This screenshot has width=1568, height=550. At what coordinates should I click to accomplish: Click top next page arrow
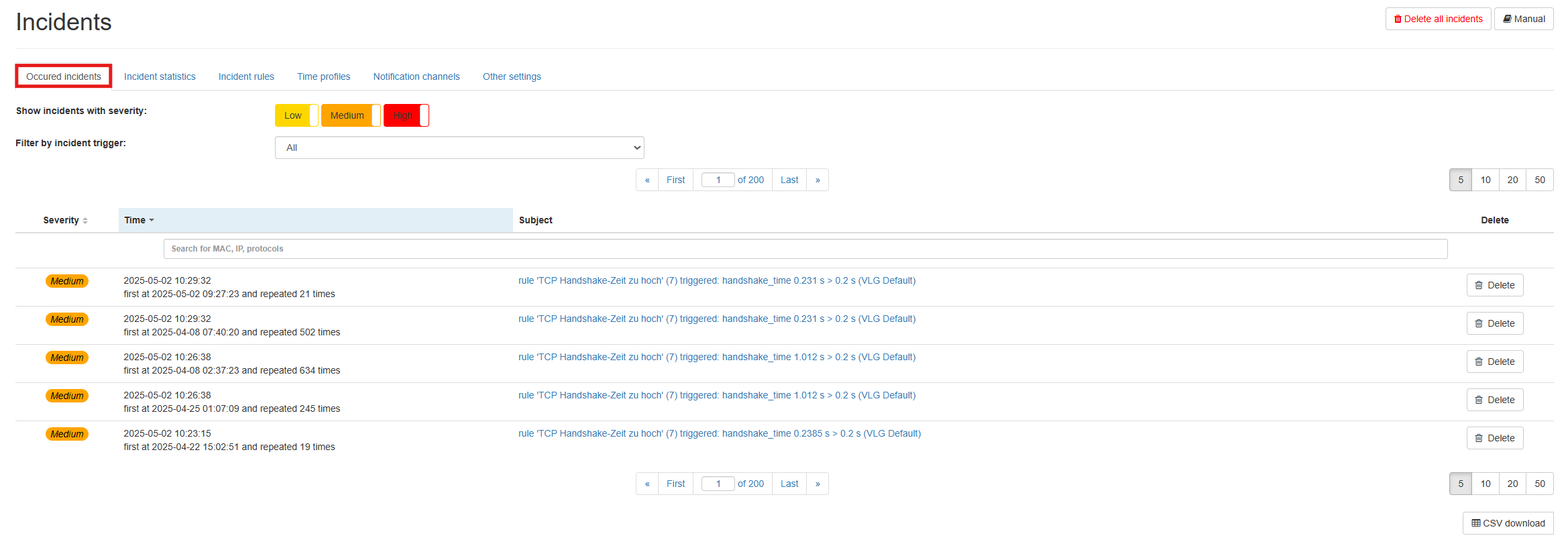pos(818,180)
